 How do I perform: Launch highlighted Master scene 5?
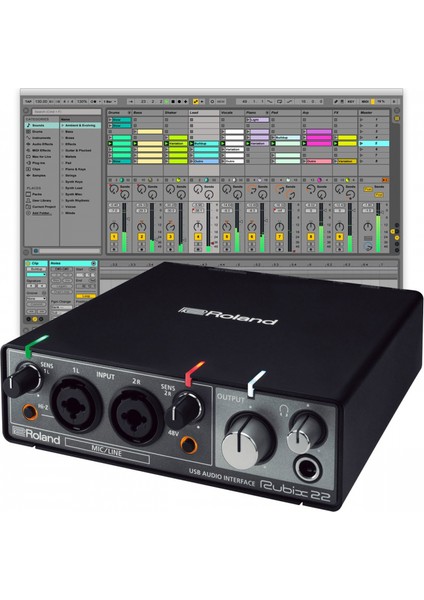(362, 143)
